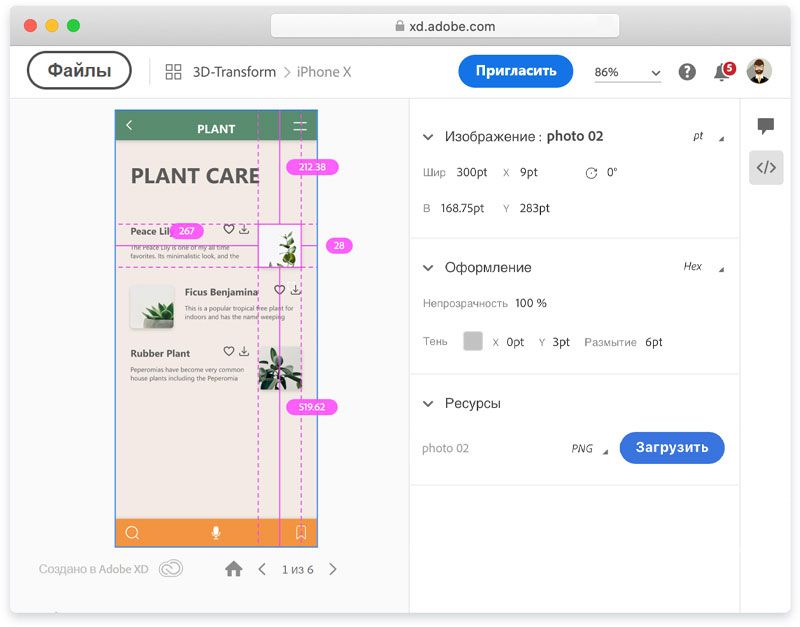Image resolution: width=800 pixels, height=627 pixels.
Task: Go to the next artboard arrow
Action: (x=333, y=569)
